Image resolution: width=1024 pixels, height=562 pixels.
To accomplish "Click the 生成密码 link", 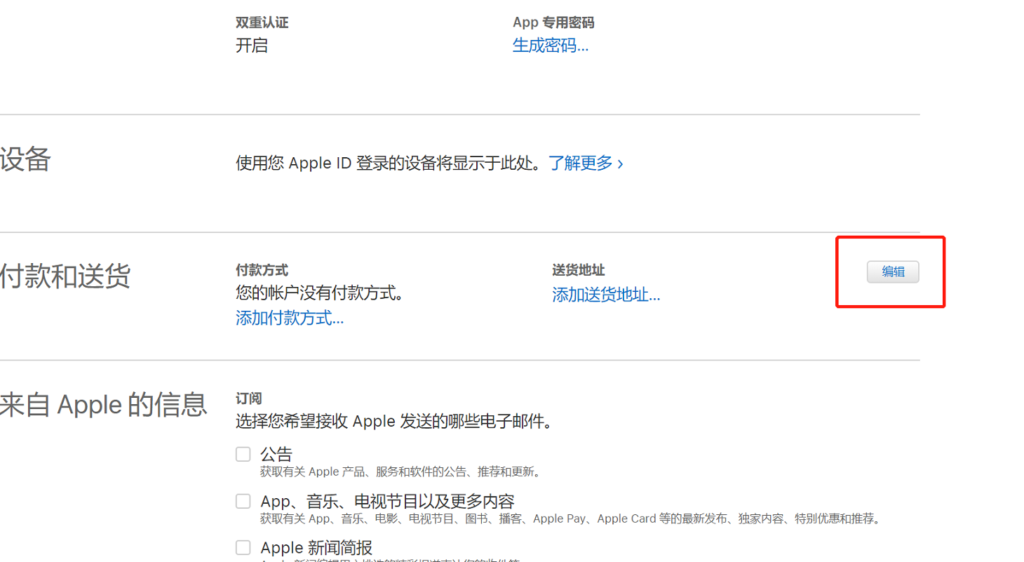I will point(550,46).
